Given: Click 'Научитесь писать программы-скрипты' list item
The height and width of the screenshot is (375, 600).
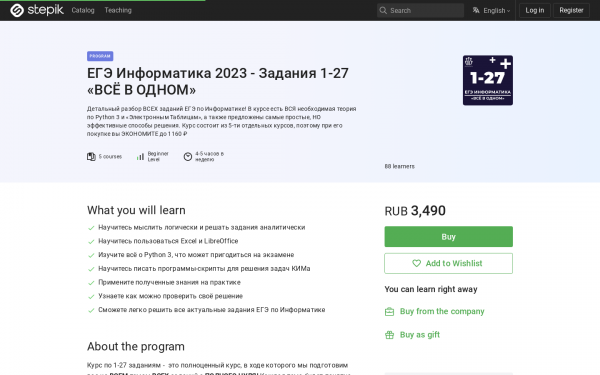Looking at the screenshot, I should [204, 269].
